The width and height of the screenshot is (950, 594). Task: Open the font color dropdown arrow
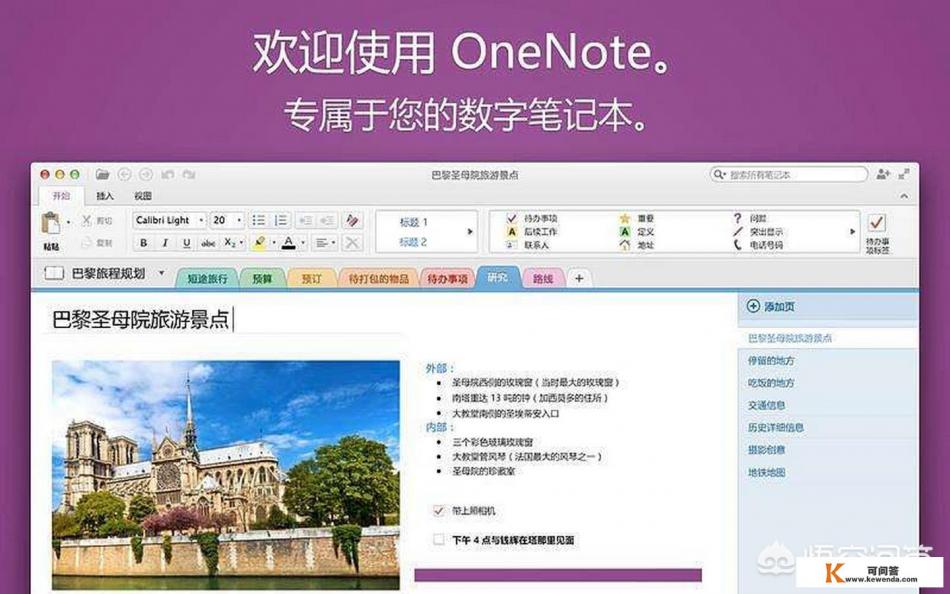pyautogui.click(x=303, y=243)
